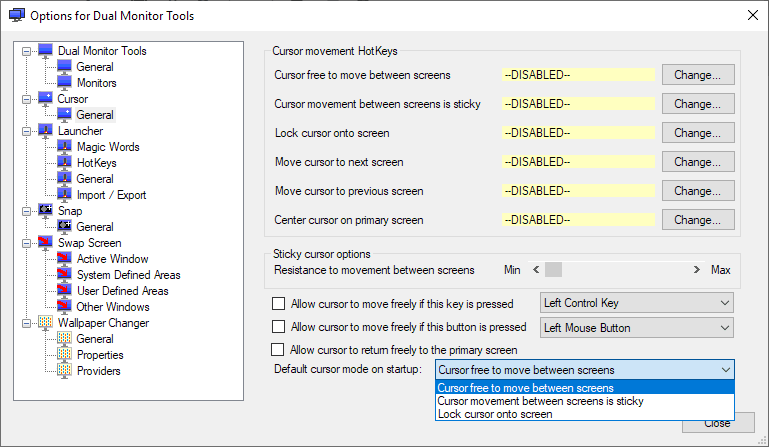Close the default cursor mode combo box
Image resolution: width=769 pixels, height=447 pixels.
point(585,369)
